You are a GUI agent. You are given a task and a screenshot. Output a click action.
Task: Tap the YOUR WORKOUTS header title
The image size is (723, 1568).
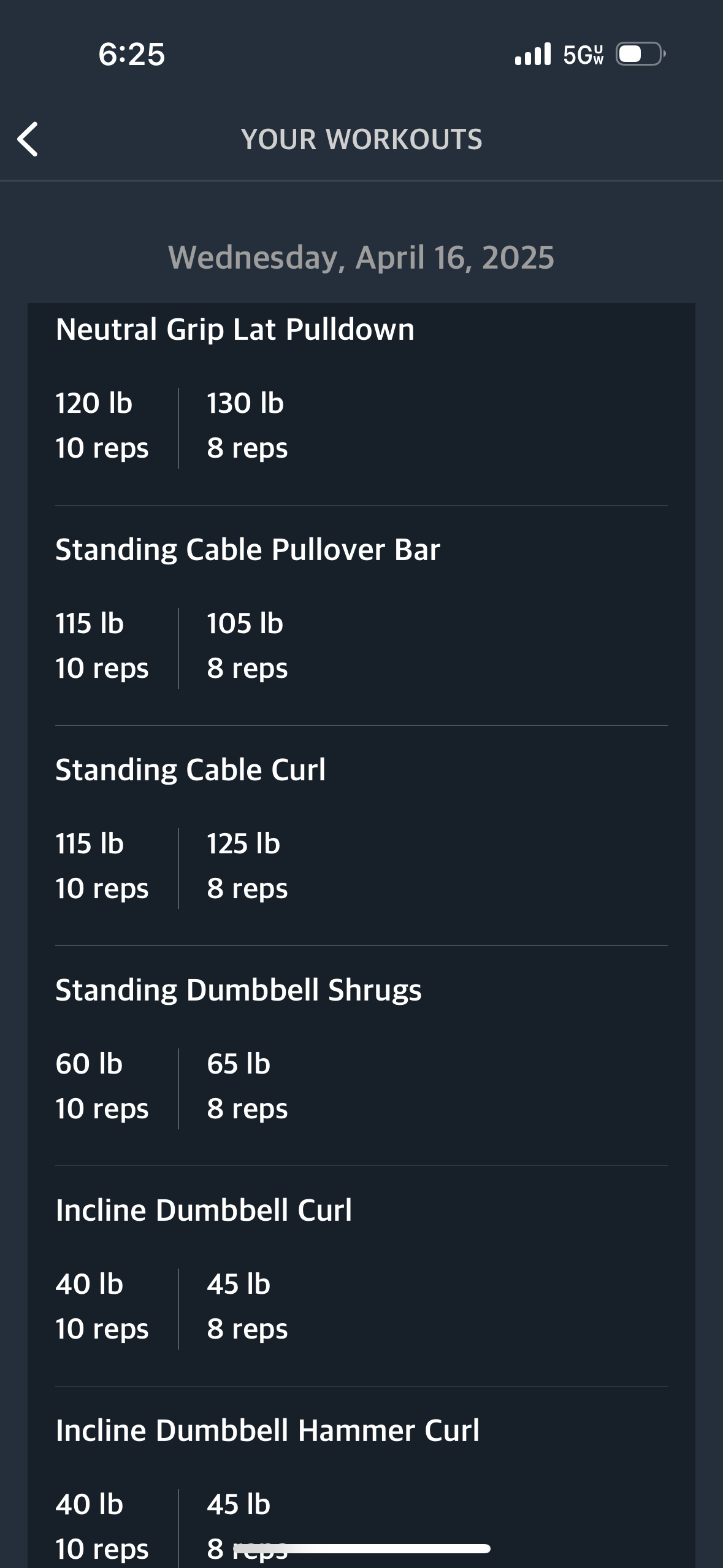click(362, 139)
